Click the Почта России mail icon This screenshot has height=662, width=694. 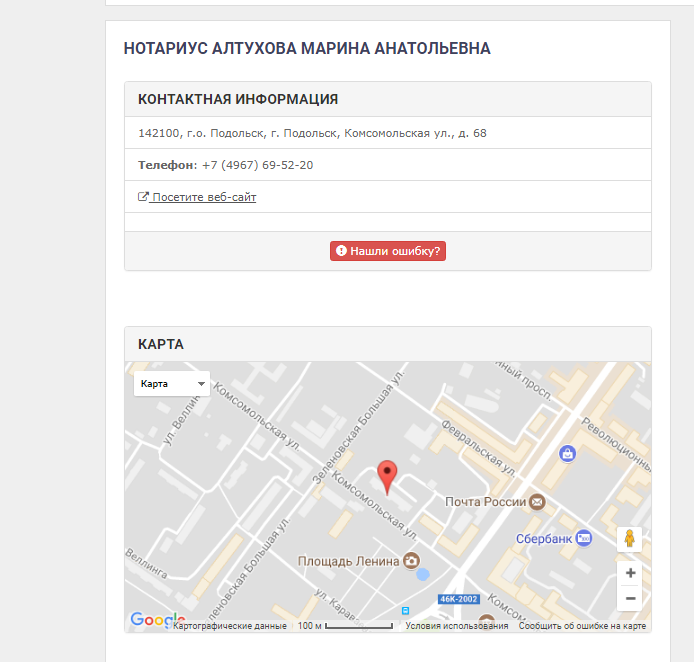[x=537, y=502]
